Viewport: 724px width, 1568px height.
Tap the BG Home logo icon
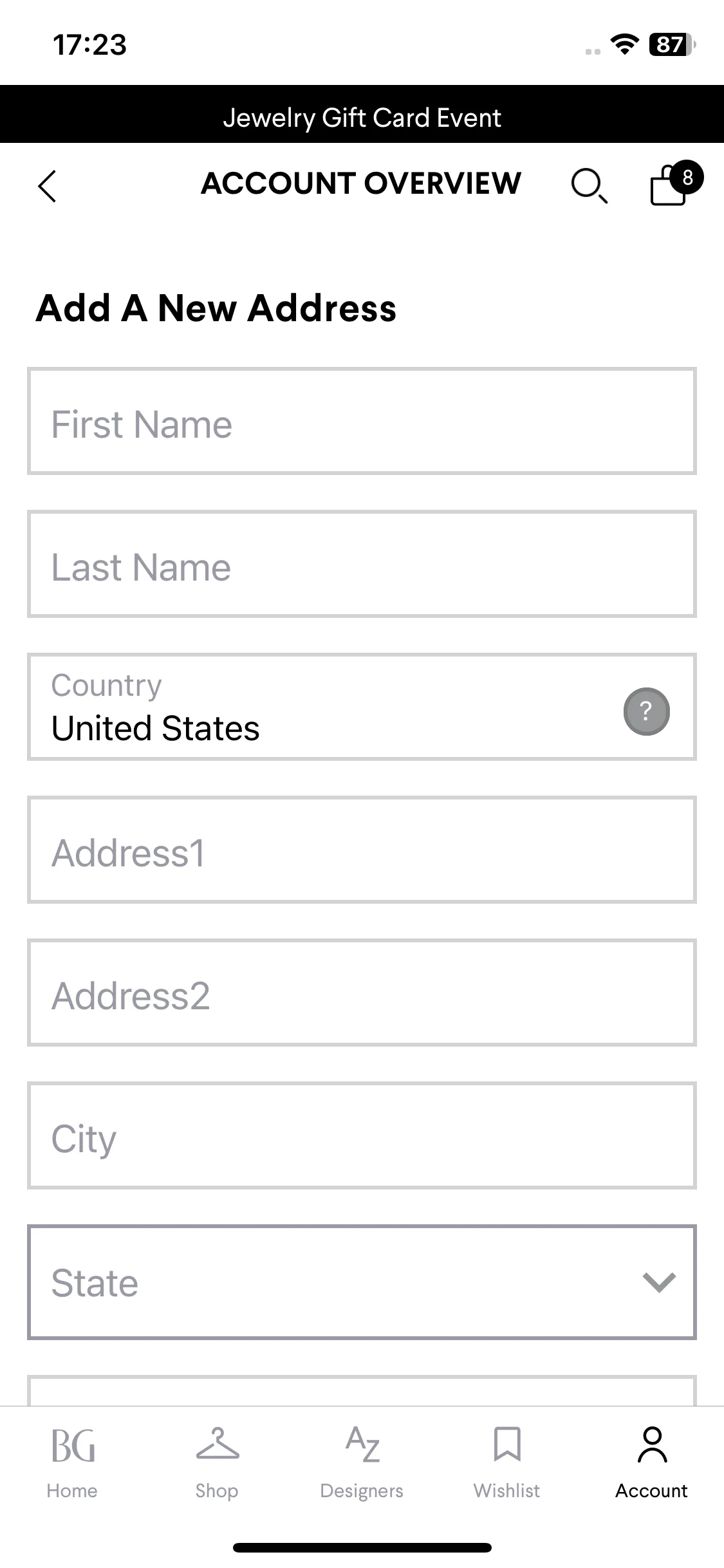click(x=73, y=1446)
